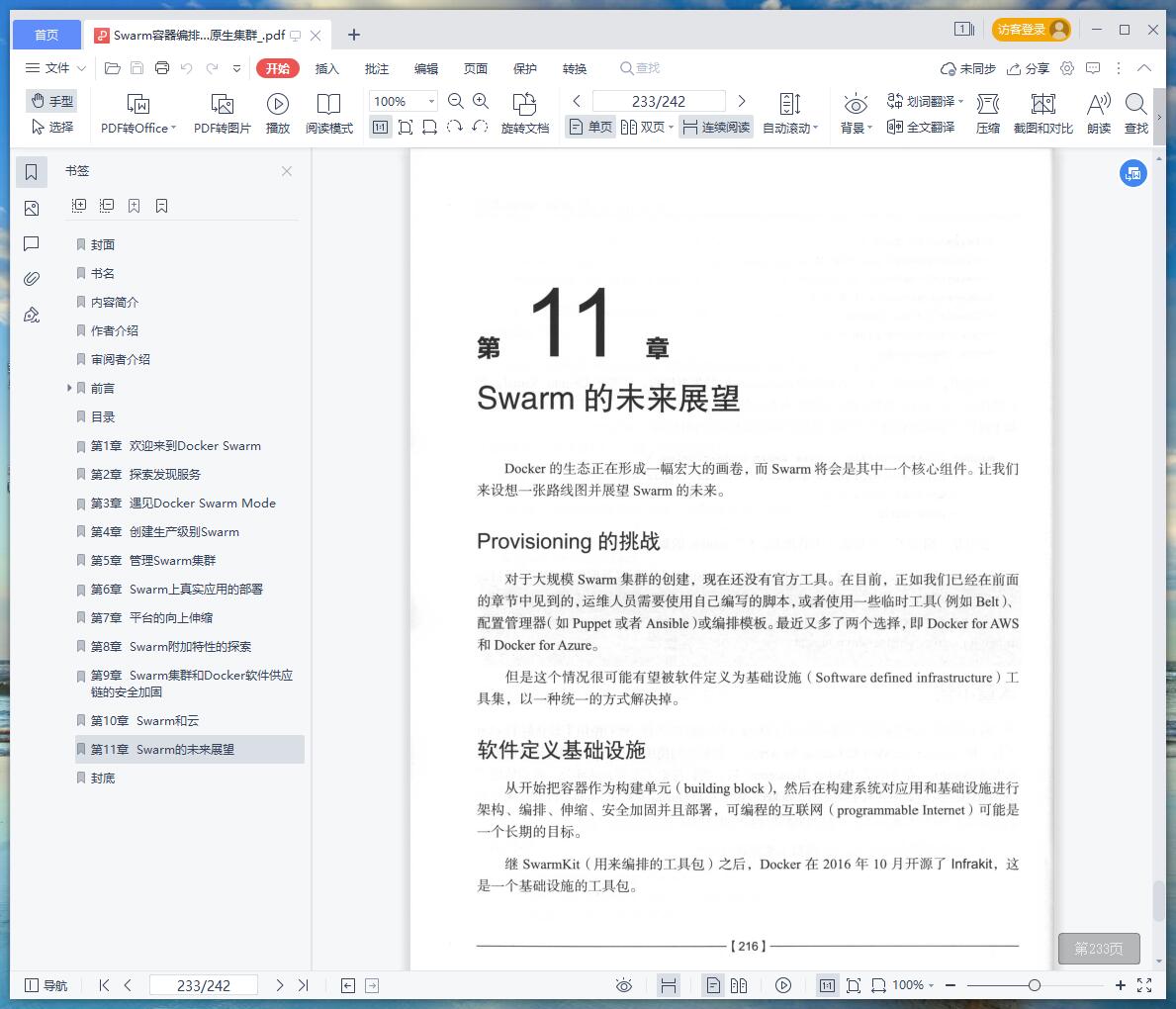Click the blue floating assistant icon
This screenshot has height=1009, width=1176.
click(x=1133, y=173)
